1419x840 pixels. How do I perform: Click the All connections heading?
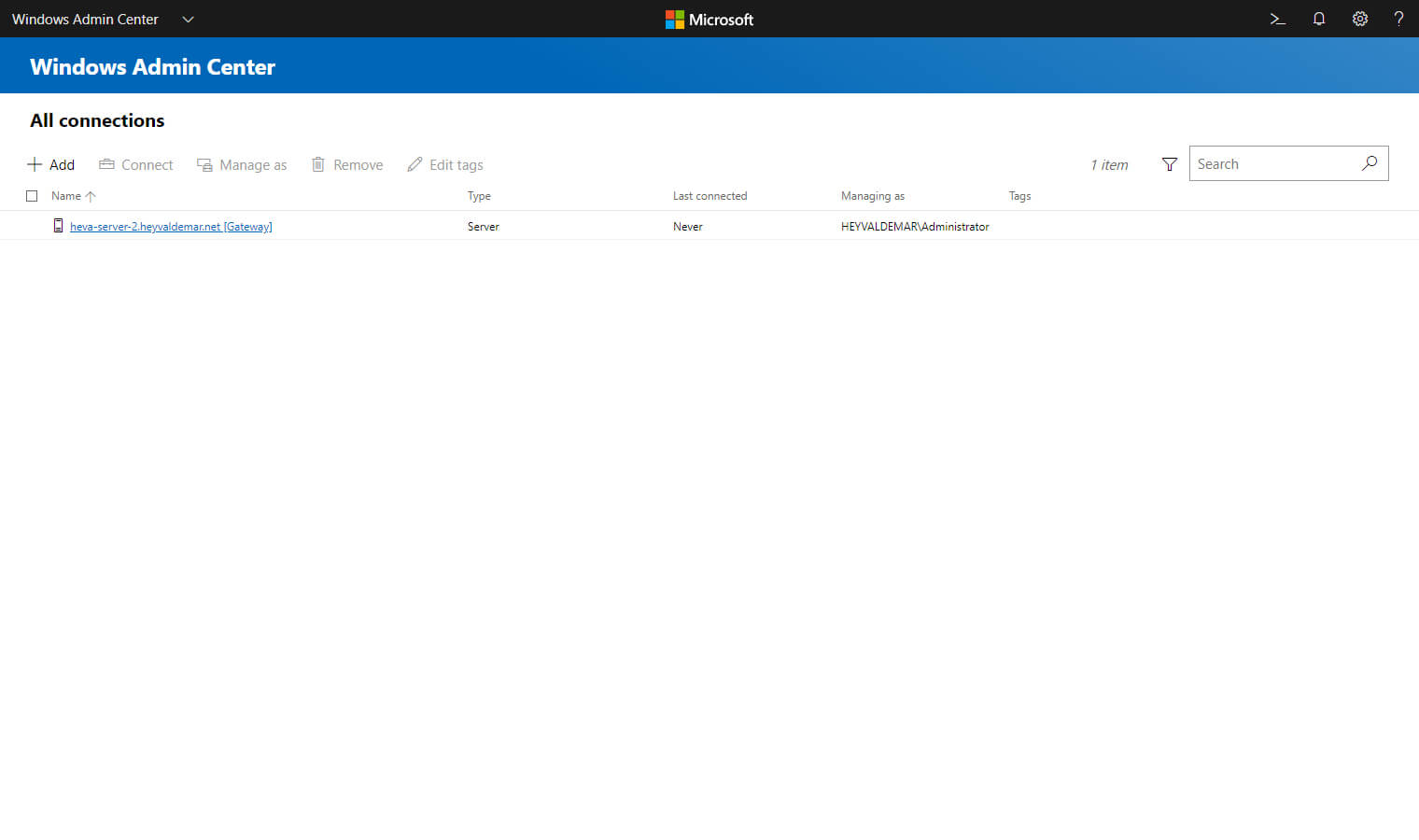coord(97,120)
